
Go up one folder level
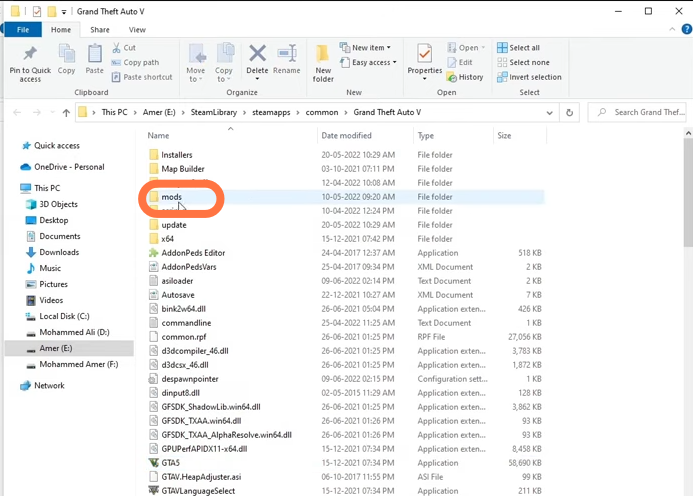[66, 113]
